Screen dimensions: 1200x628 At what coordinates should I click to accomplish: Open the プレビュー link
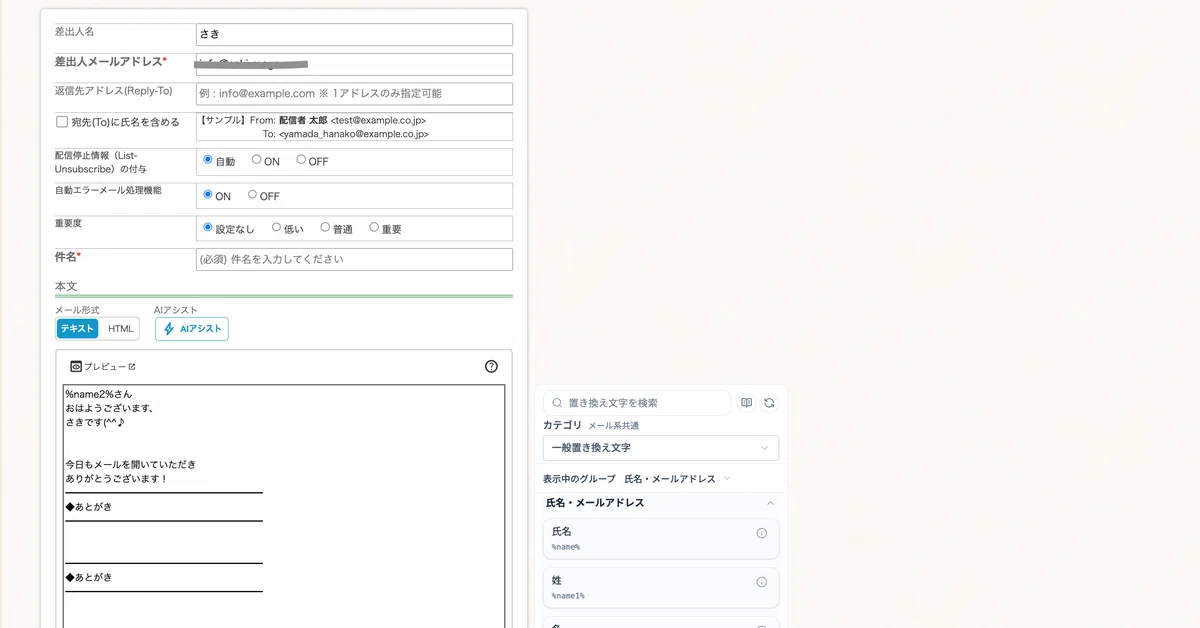click(x=103, y=367)
